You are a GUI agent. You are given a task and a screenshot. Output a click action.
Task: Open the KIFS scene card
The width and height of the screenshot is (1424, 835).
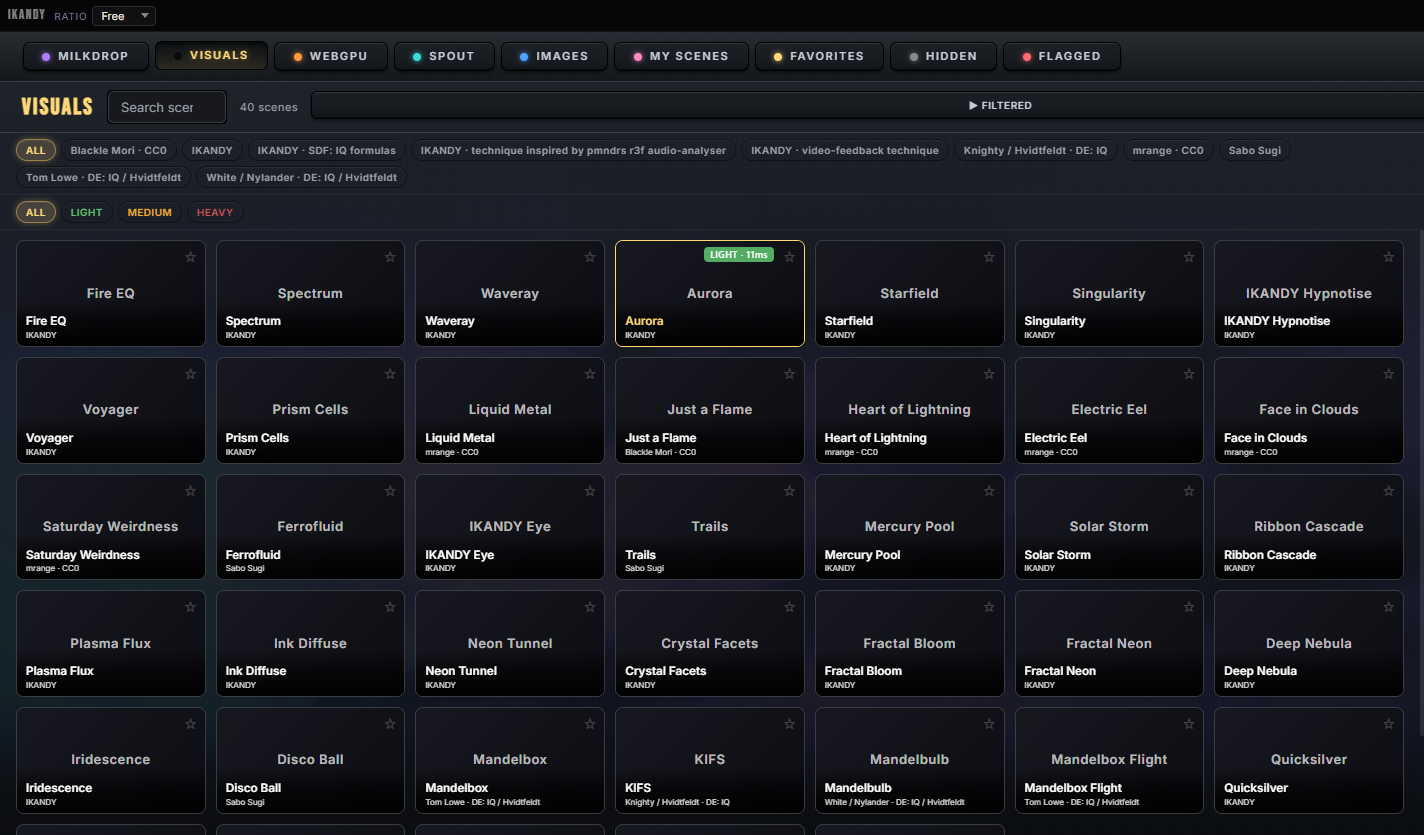710,760
